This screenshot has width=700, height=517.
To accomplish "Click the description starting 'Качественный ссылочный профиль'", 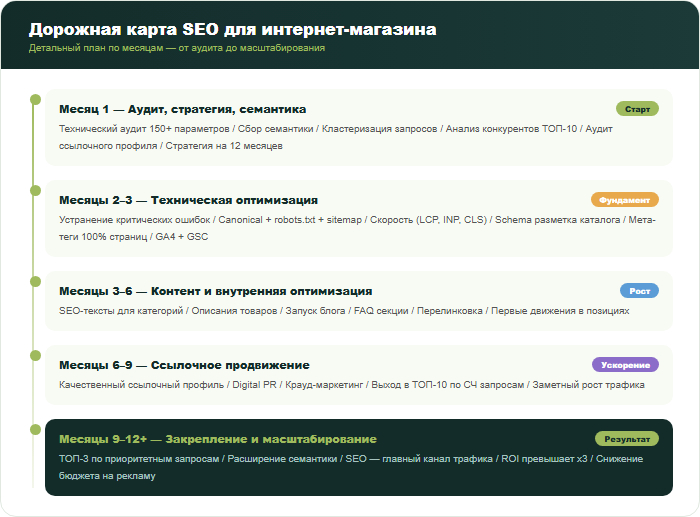I will coord(352,385).
